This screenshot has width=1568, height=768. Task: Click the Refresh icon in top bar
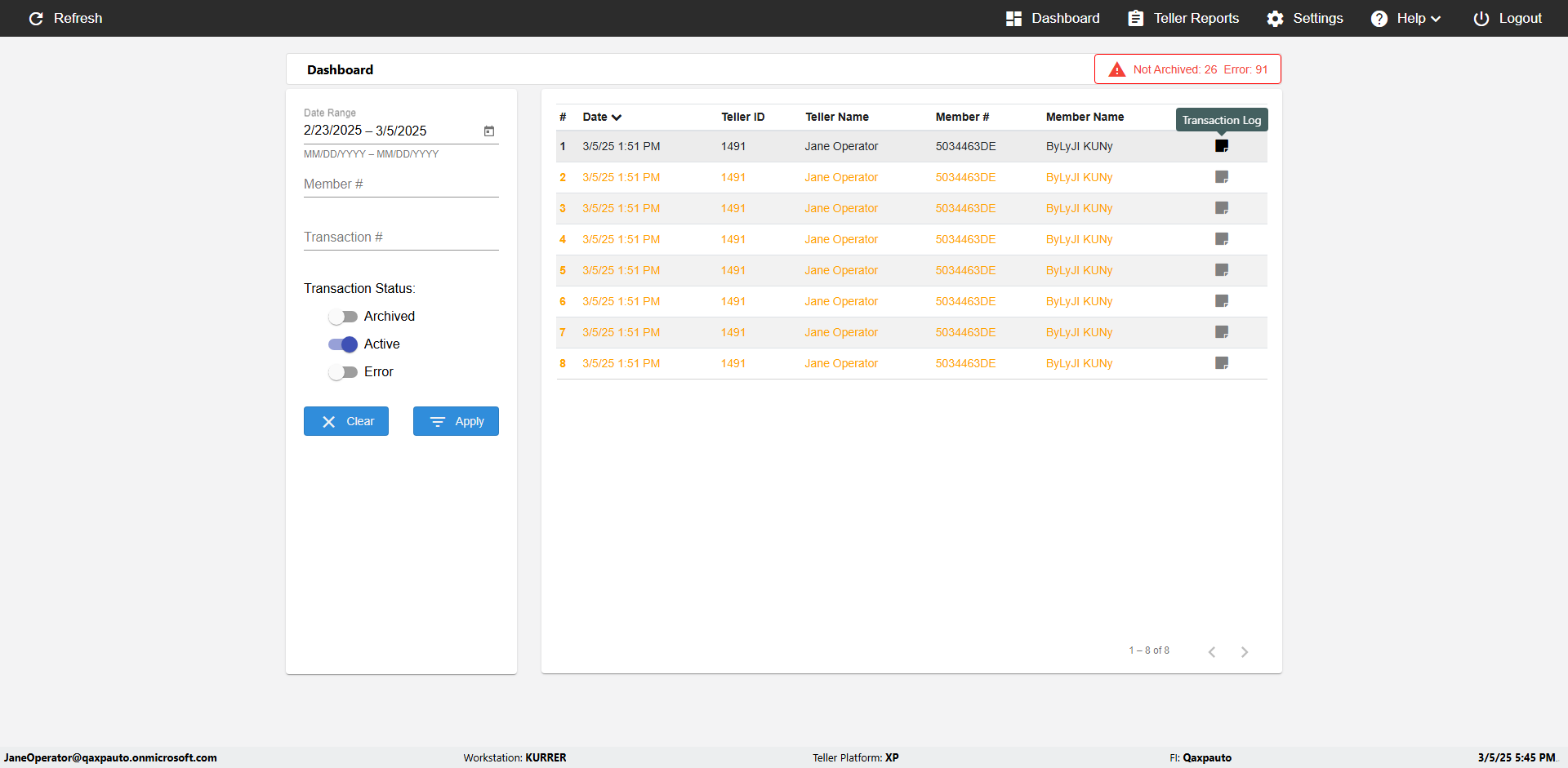pos(36,18)
